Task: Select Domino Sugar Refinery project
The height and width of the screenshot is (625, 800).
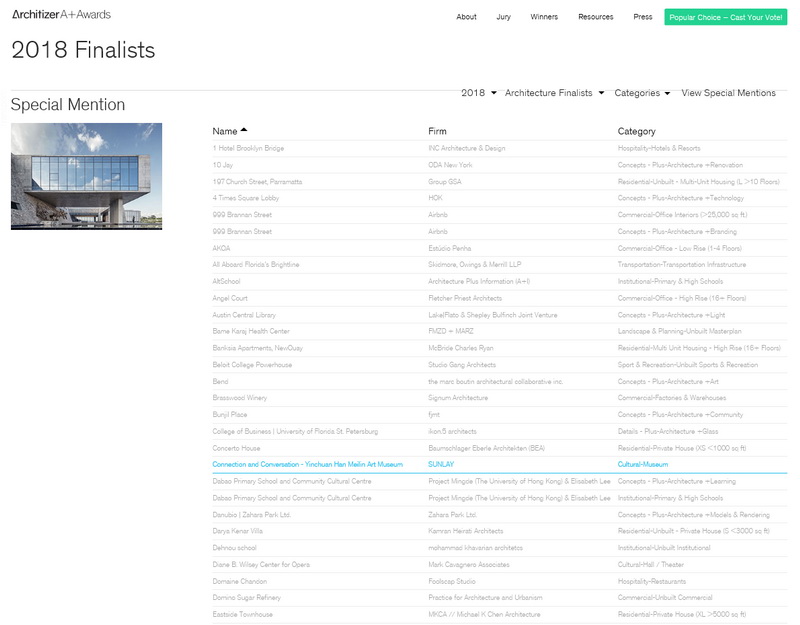Action: pos(246,597)
